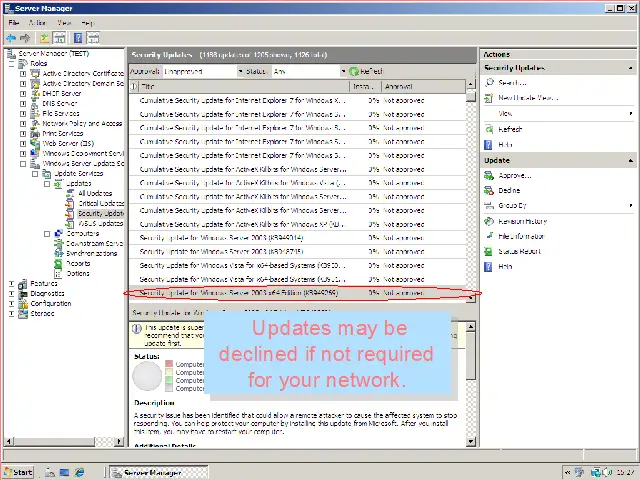Click the Status Report icon

pyautogui.click(x=489, y=251)
